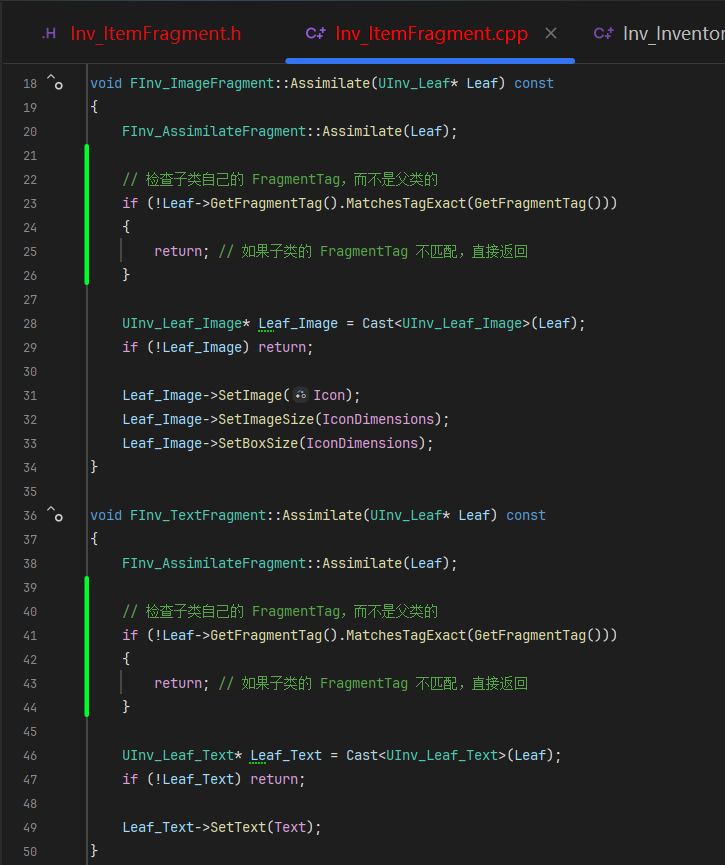Click line number 36 in the gutter

tap(30, 516)
